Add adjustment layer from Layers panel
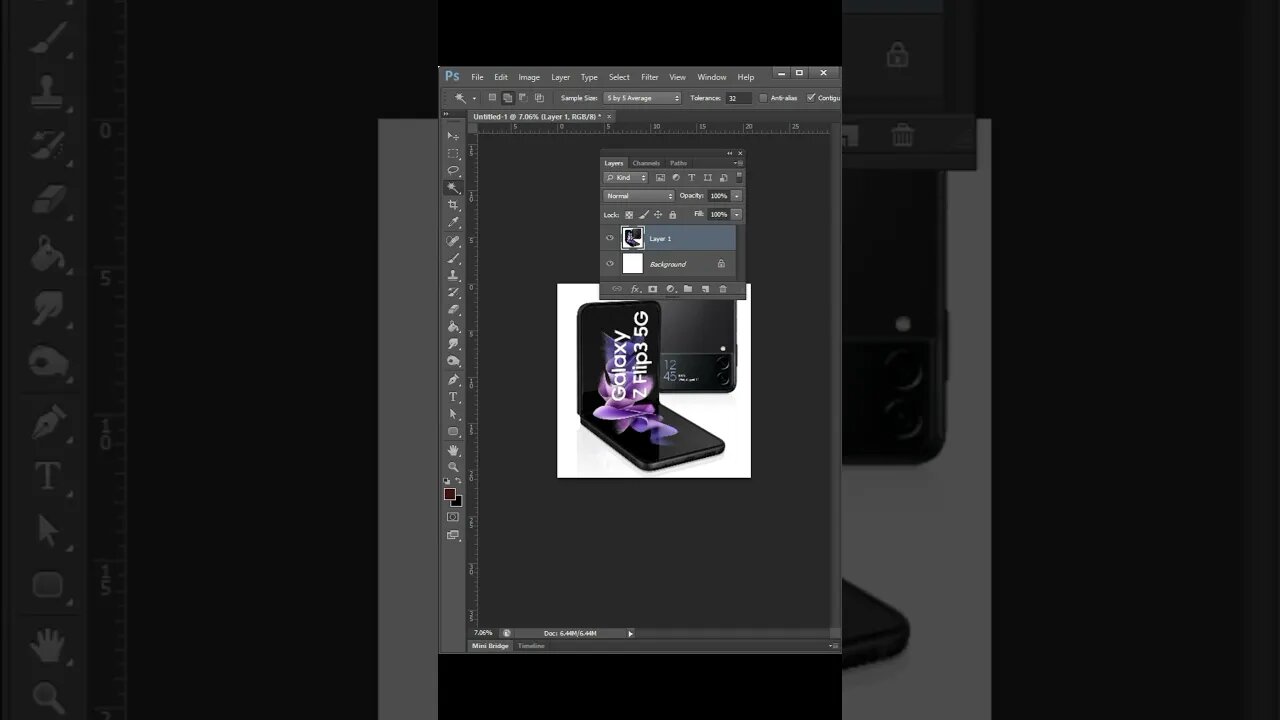The image size is (1280, 720). point(671,289)
